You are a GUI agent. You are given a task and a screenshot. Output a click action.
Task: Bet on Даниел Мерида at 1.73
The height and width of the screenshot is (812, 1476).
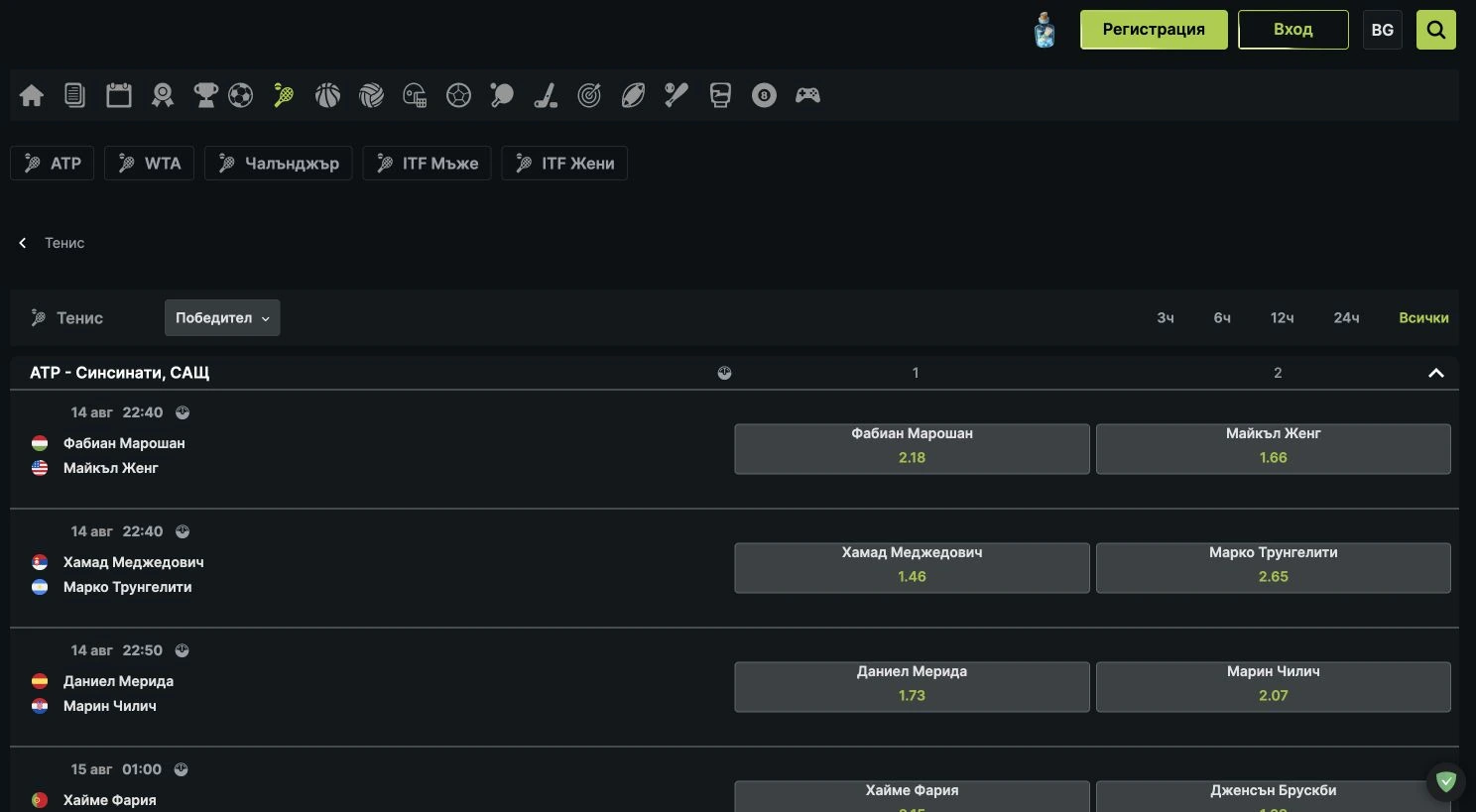coord(912,687)
